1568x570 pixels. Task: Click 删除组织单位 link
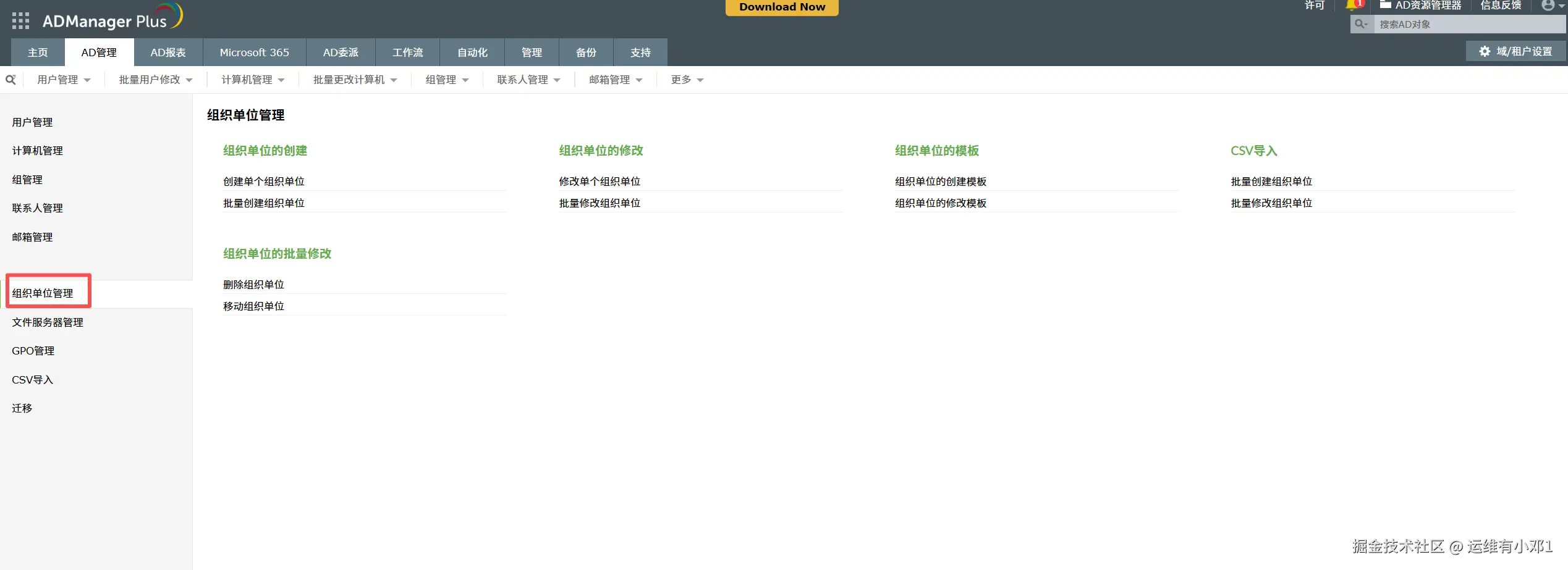[253, 285]
